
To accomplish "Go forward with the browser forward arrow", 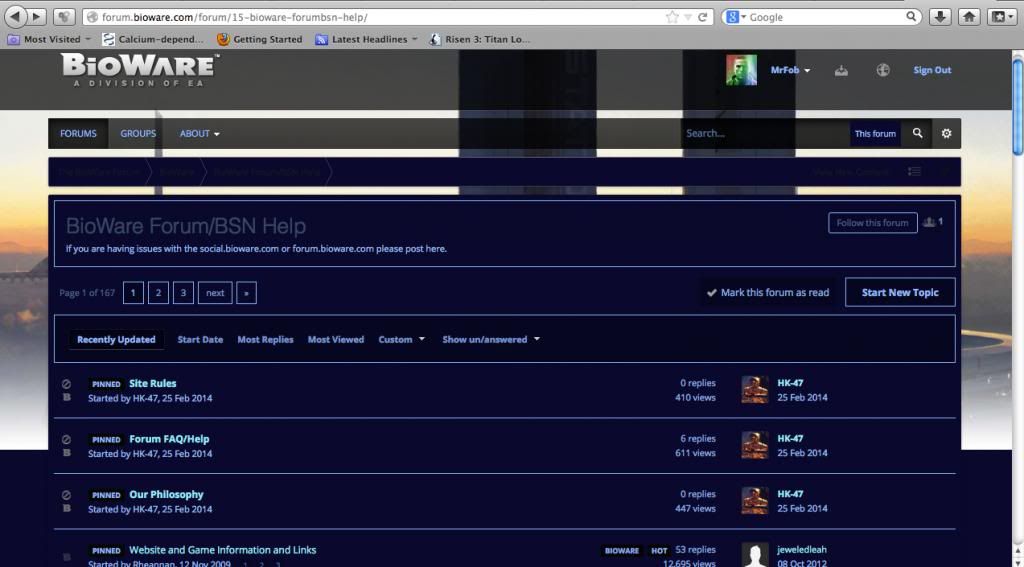I will point(36,17).
